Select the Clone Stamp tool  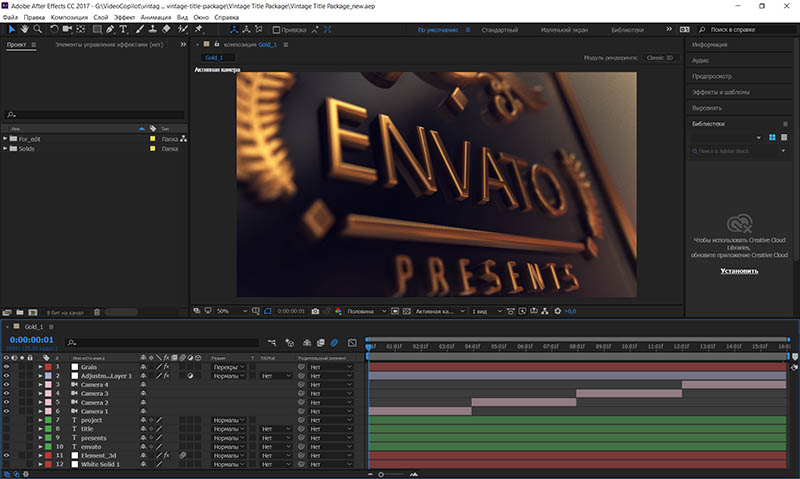153,30
